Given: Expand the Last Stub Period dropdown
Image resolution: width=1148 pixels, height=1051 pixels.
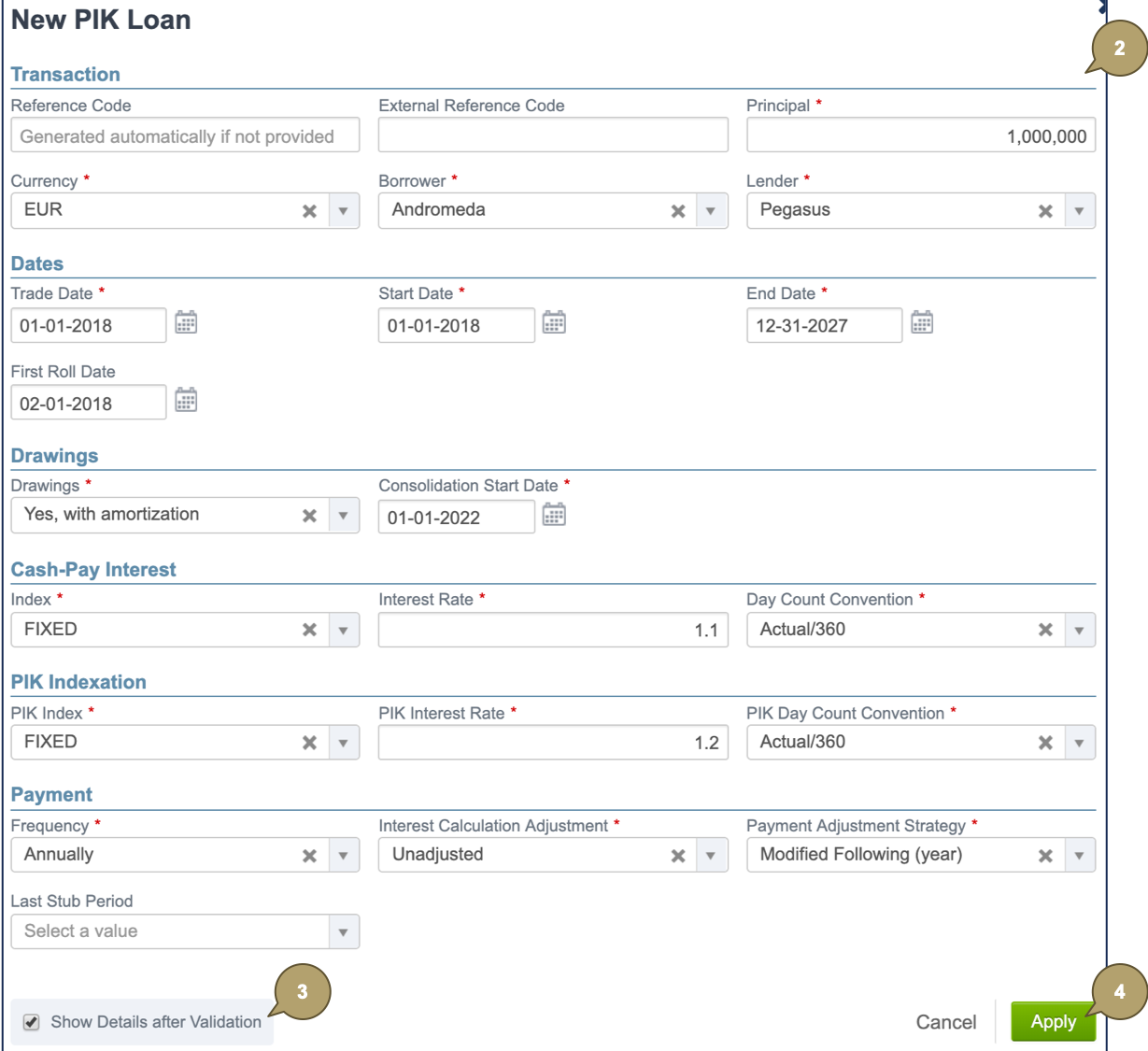Looking at the screenshot, I should 343,932.
